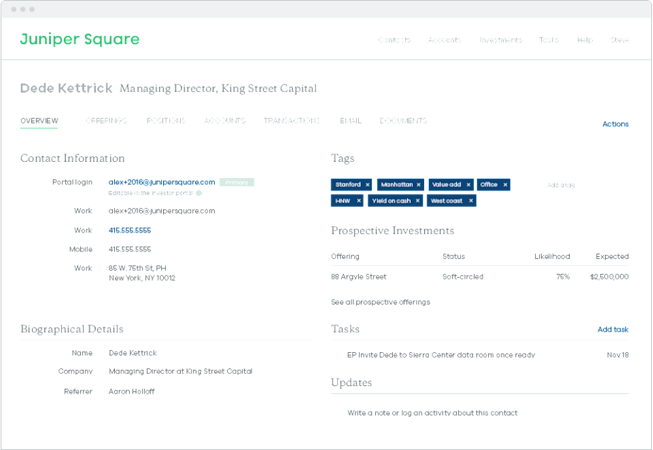Click the Expected column header
This screenshot has height=450, width=653.
(612, 256)
